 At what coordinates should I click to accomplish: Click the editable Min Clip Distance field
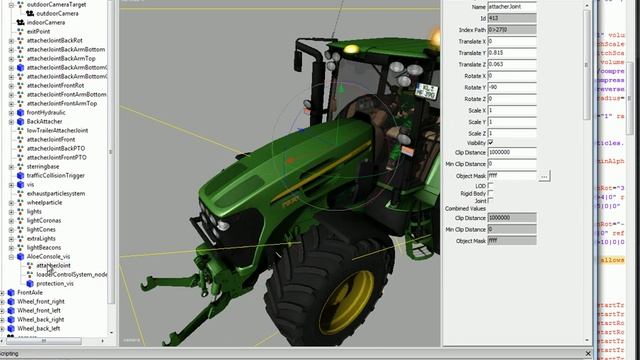click(512, 164)
